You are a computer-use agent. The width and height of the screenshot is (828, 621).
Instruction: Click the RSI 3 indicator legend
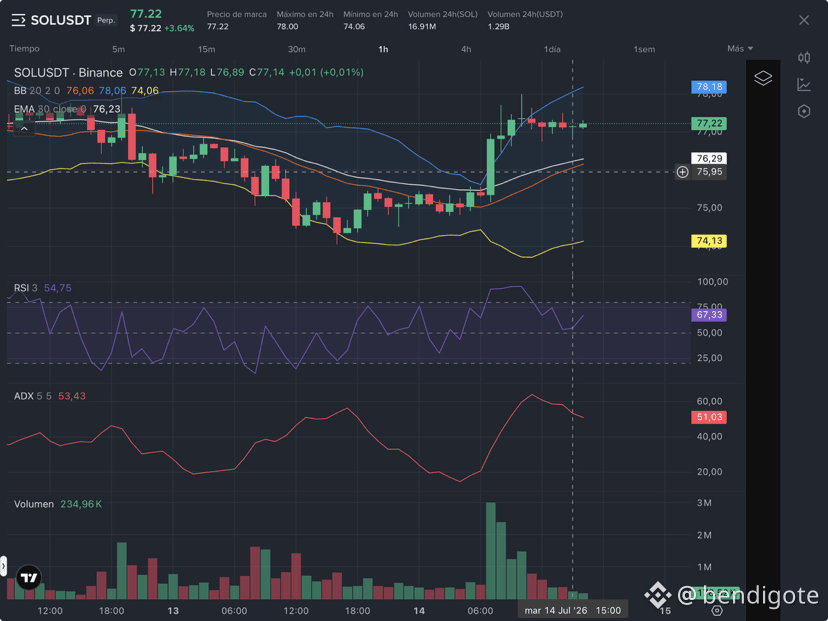25,288
